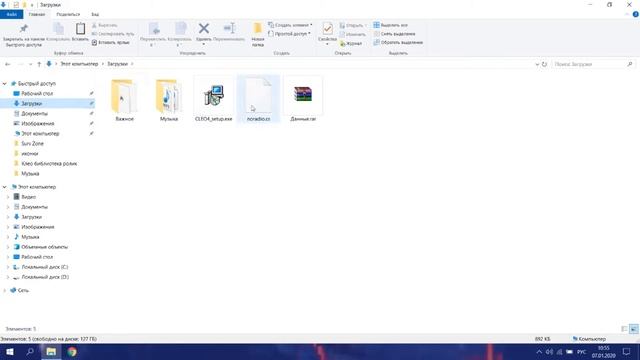The height and width of the screenshot is (360, 640).
Task: Click the Pin to Quick access ribbon icon
Action: [24, 29]
